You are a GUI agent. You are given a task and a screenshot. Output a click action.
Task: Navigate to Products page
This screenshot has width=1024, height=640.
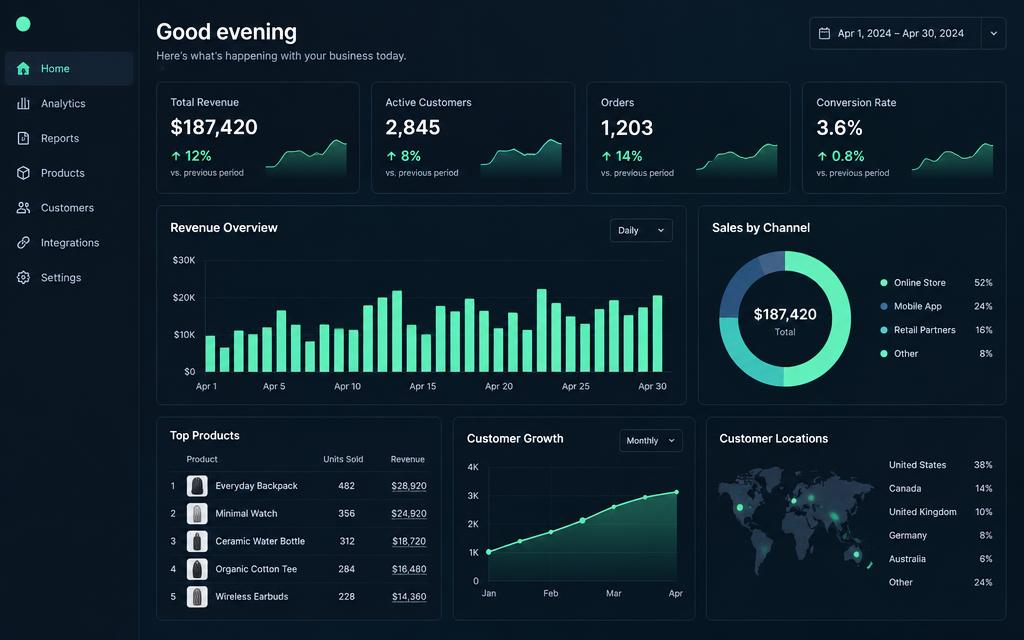69,173
